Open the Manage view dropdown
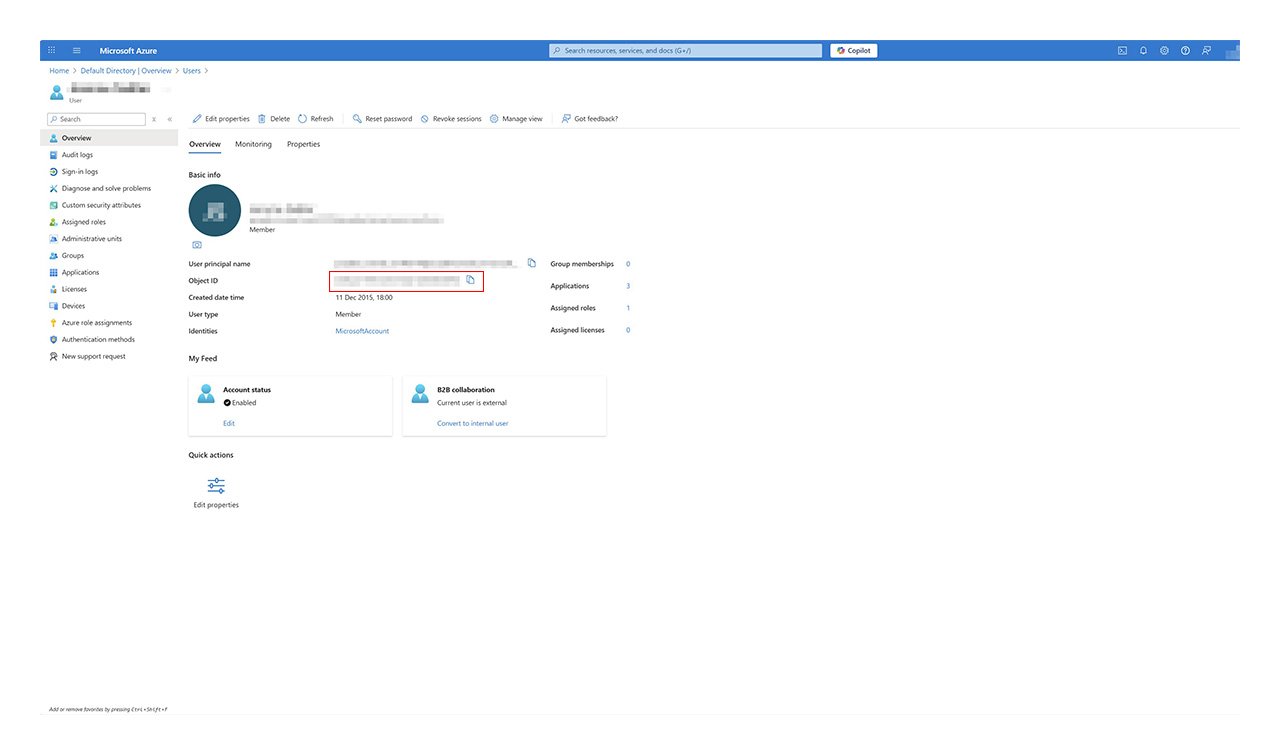Viewport: 1280px width, 755px height. (x=516, y=119)
